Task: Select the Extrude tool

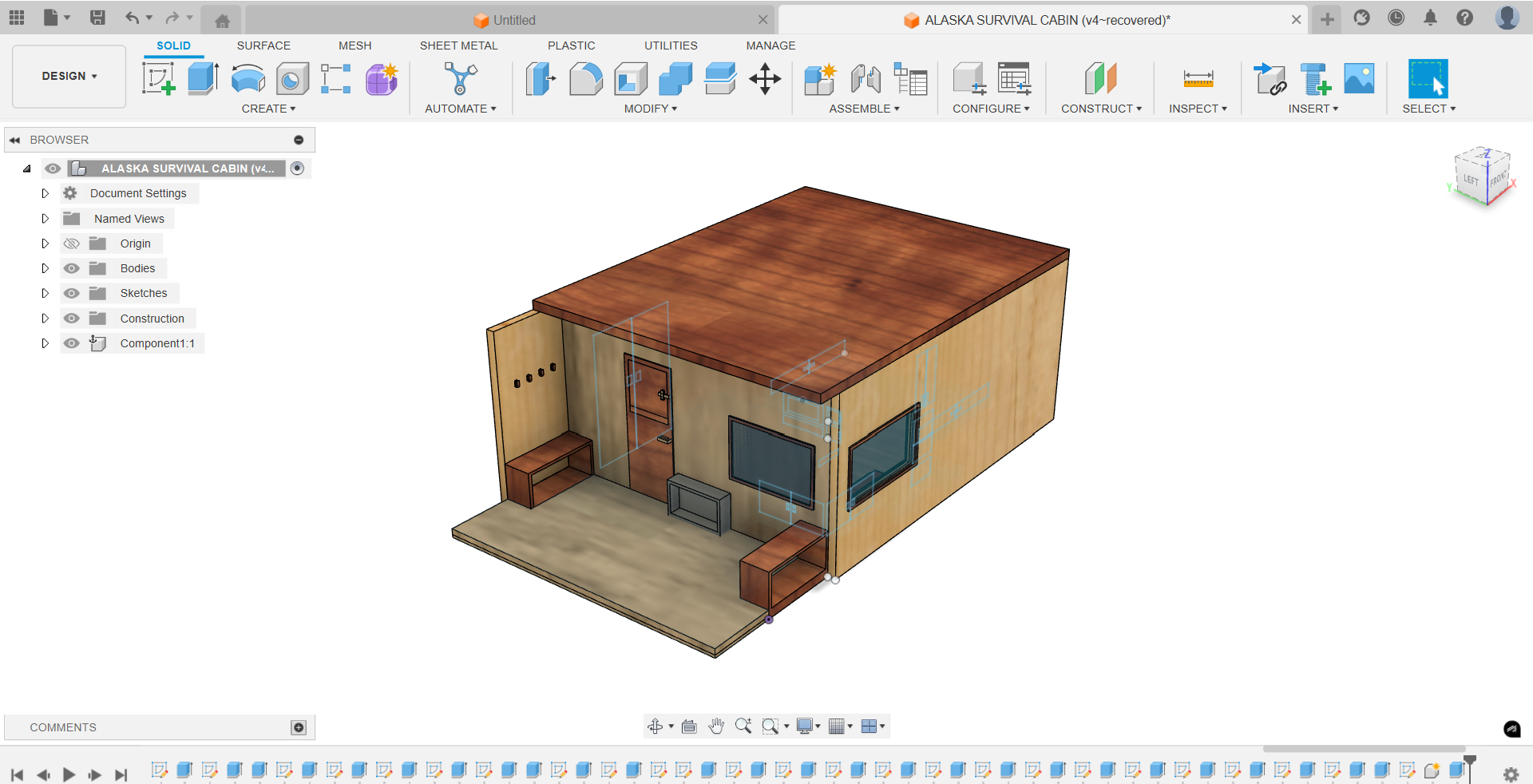Action: pos(203,79)
